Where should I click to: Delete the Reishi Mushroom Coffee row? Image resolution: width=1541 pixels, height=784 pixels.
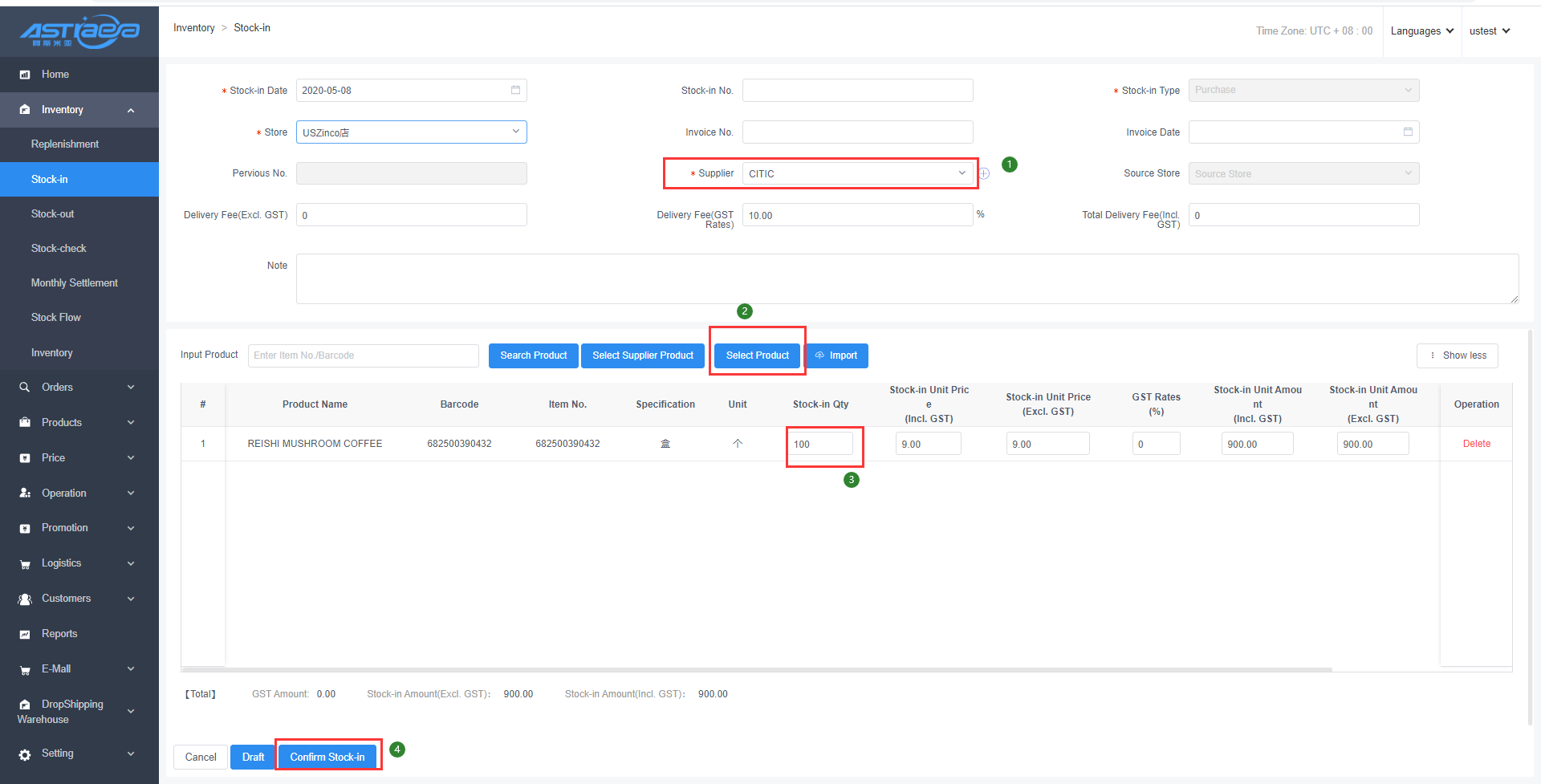pyautogui.click(x=1476, y=444)
